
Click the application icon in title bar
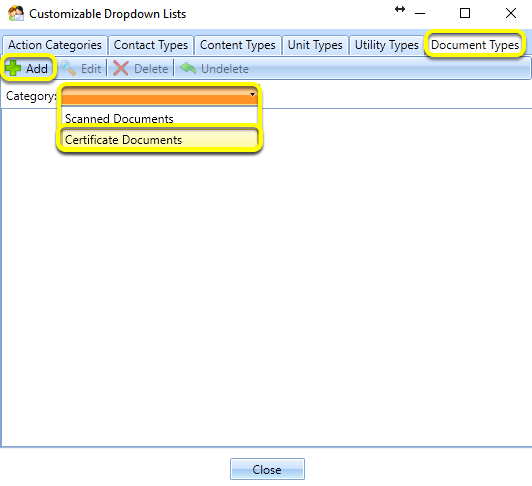click(16, 14)
